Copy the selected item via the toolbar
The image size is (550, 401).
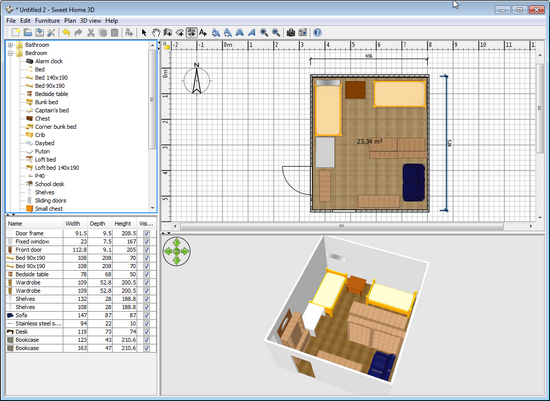pyautogui.click(x=103, y=33)
